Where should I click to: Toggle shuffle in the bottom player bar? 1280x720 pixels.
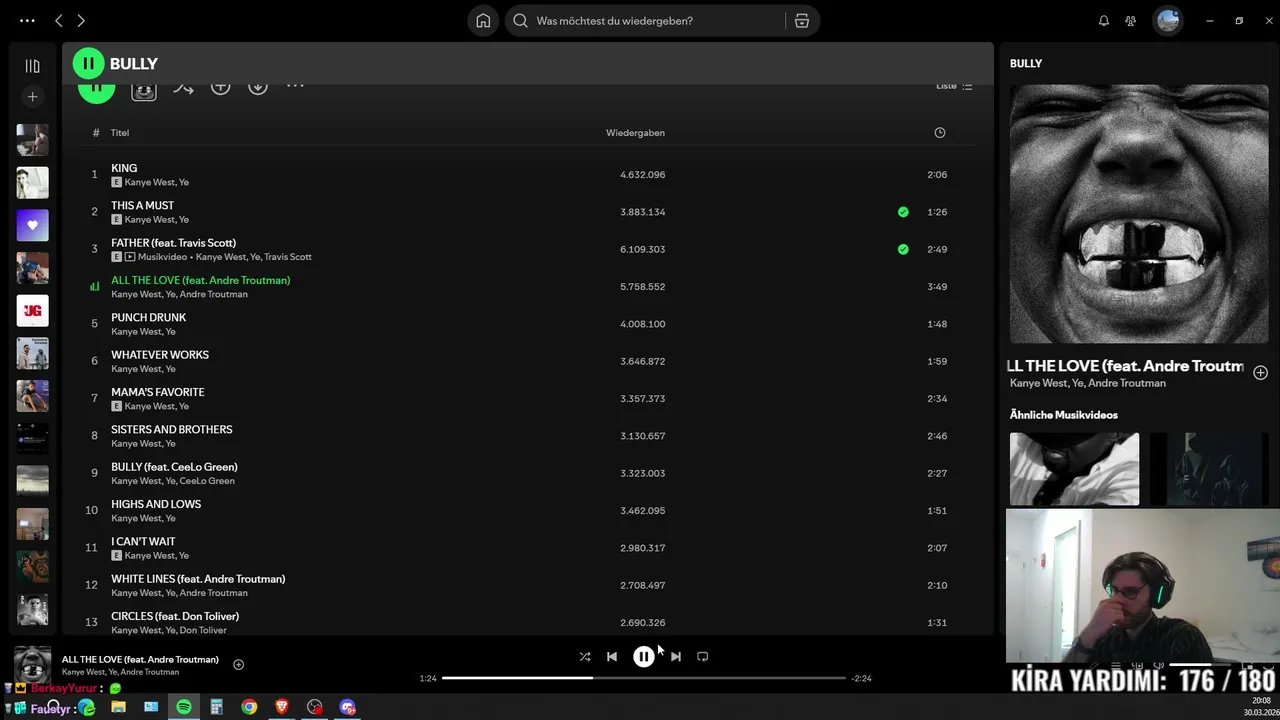585,657
